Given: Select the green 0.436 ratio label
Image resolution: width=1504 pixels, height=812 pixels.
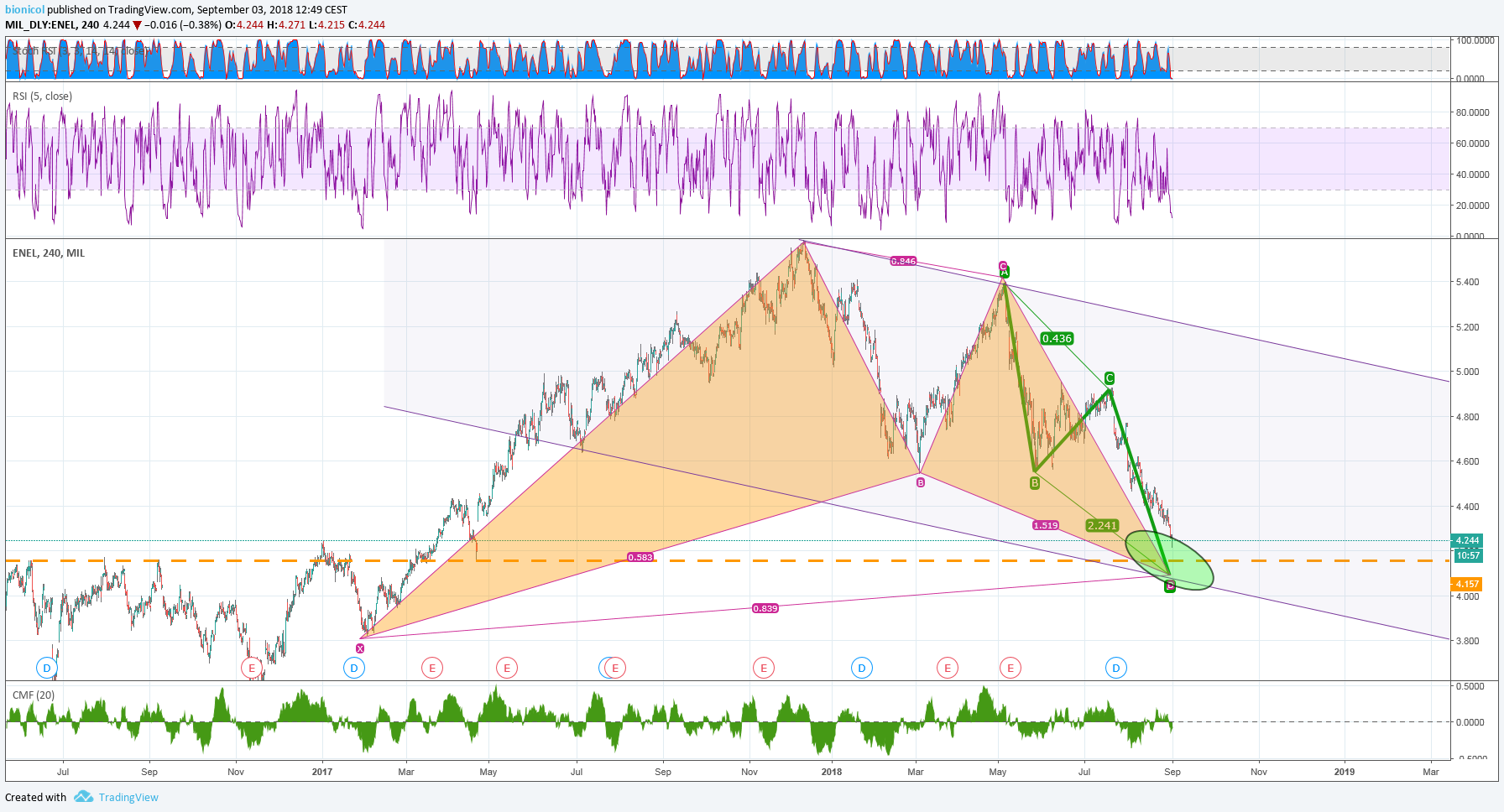Looking at the screenshot, I should [x=1057, y=338].
